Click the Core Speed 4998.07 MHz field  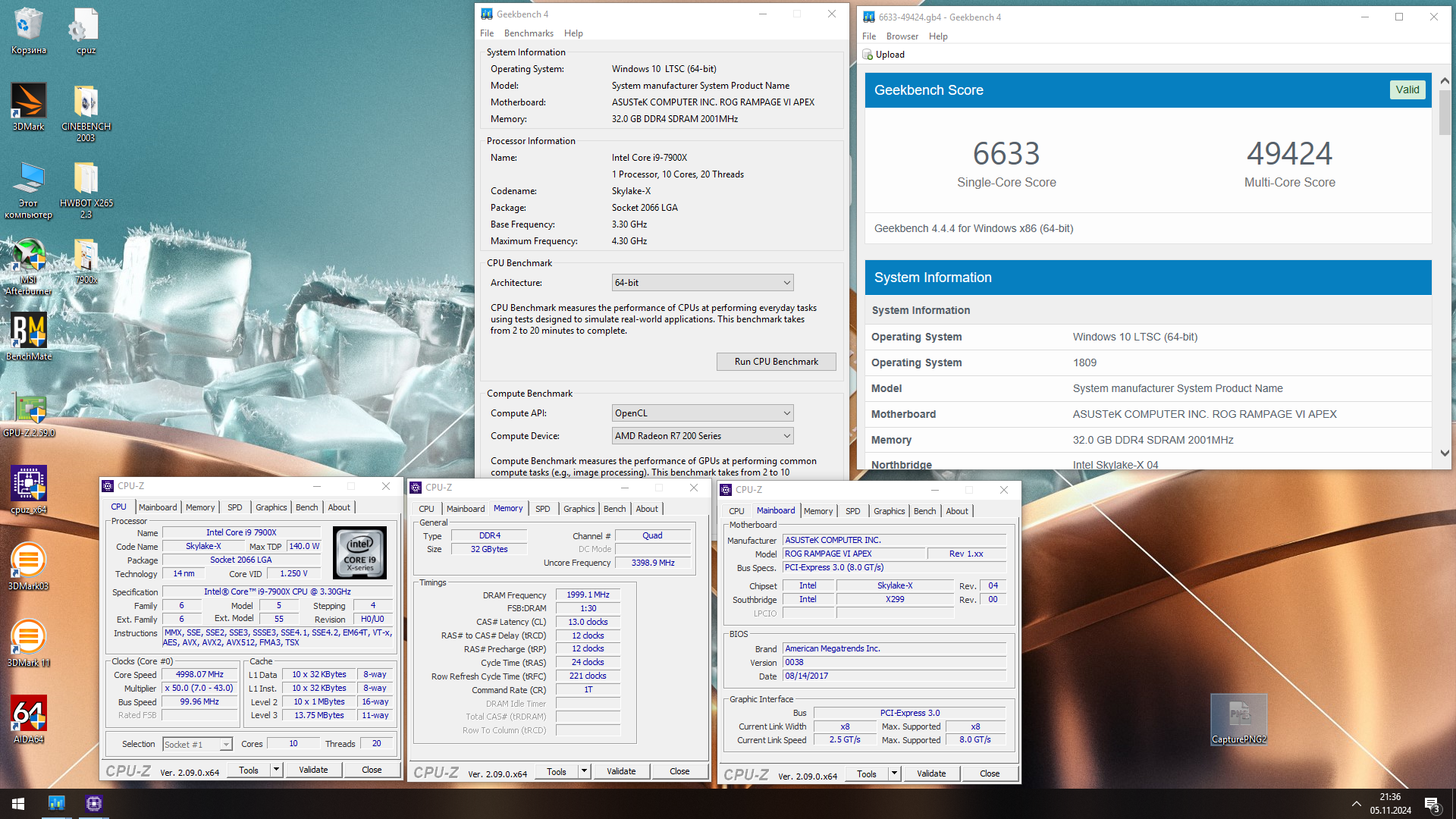point(199,674)
